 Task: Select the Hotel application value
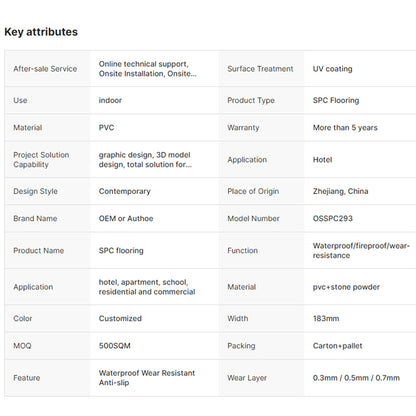click(x=322, y=160)
